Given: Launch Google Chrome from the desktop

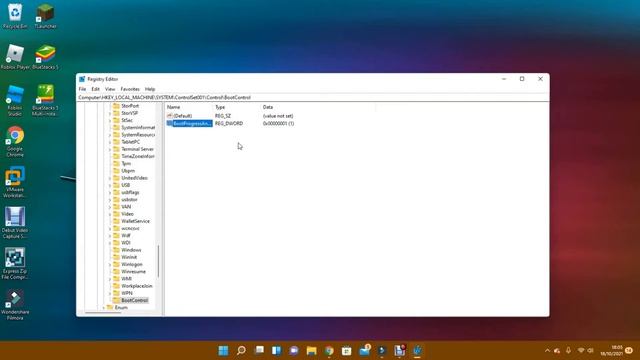Looking at the screenshot, I should click(x=15, y=141).
